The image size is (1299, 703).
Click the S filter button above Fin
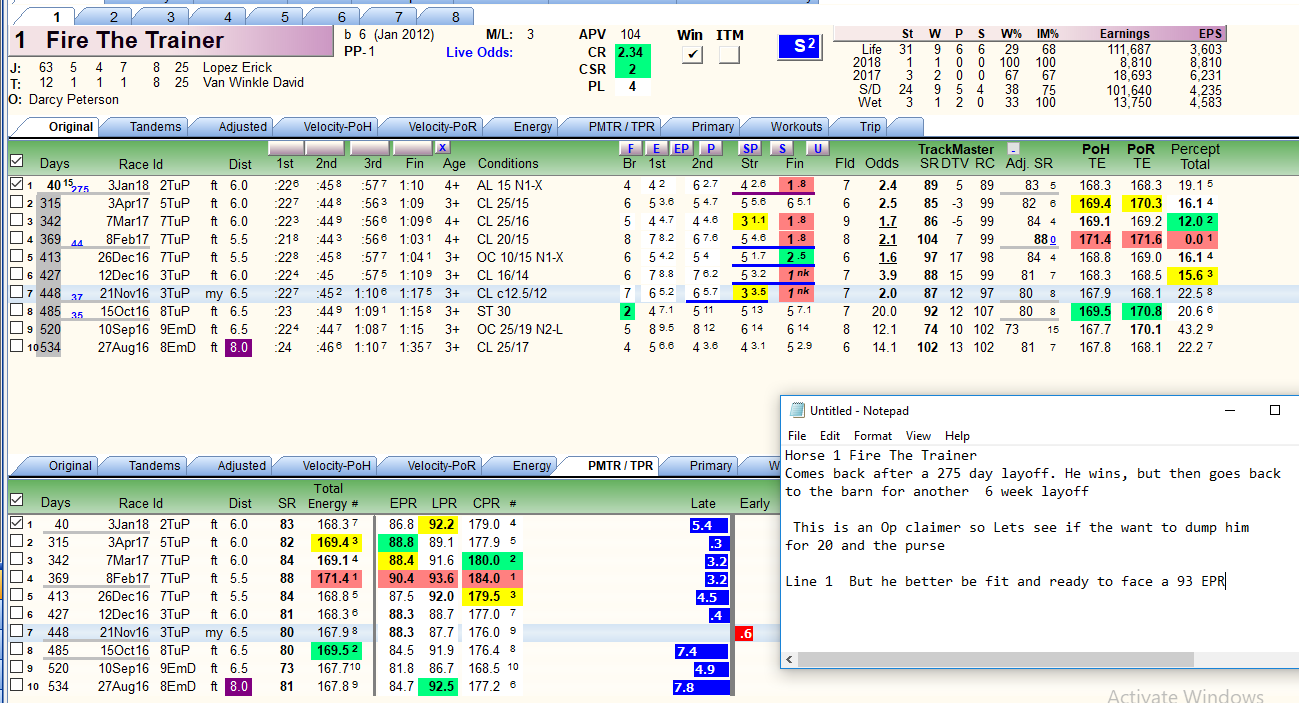pyautogui.click(x=782, y=148)
